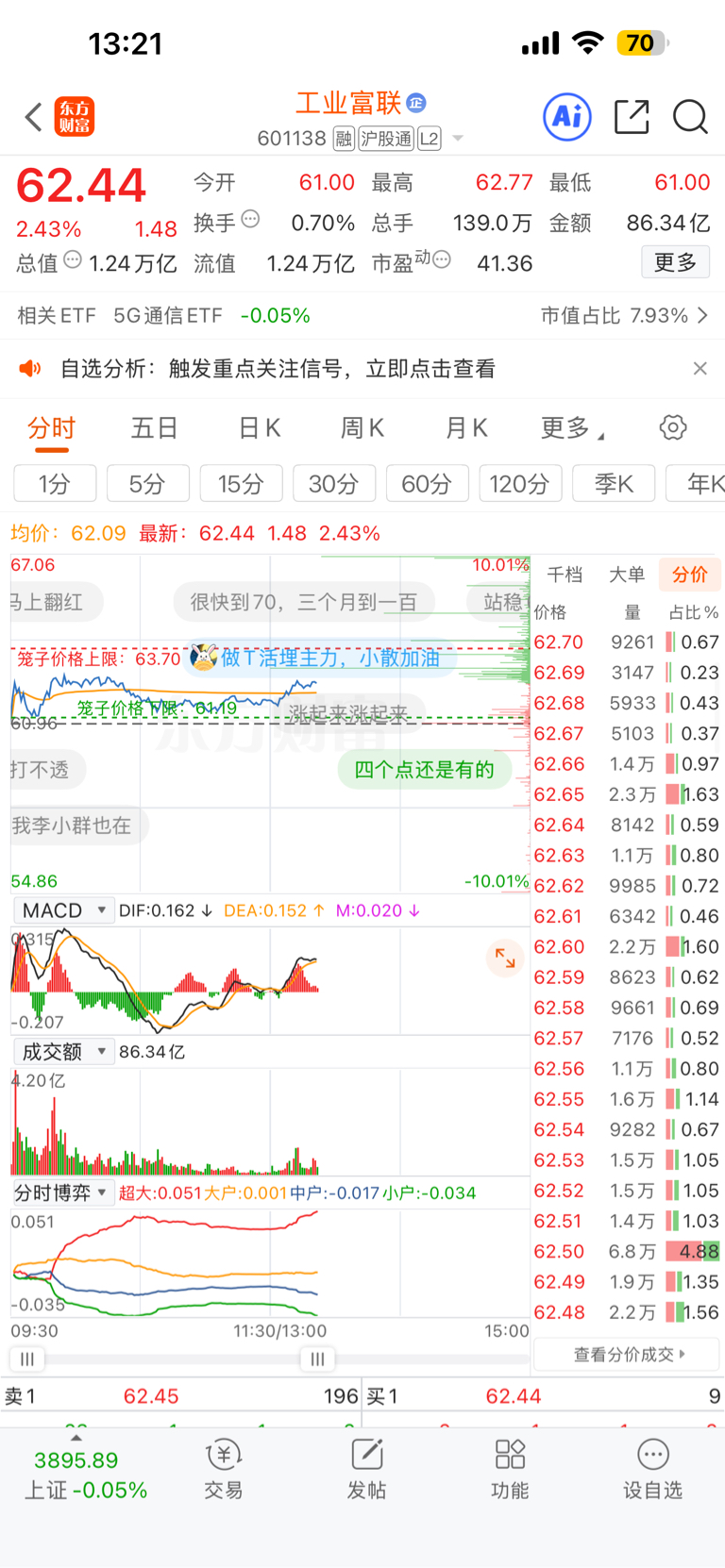Tap the orange speaker announcement icon
The image size is (725, 1568).
click(x=30, y=368)
